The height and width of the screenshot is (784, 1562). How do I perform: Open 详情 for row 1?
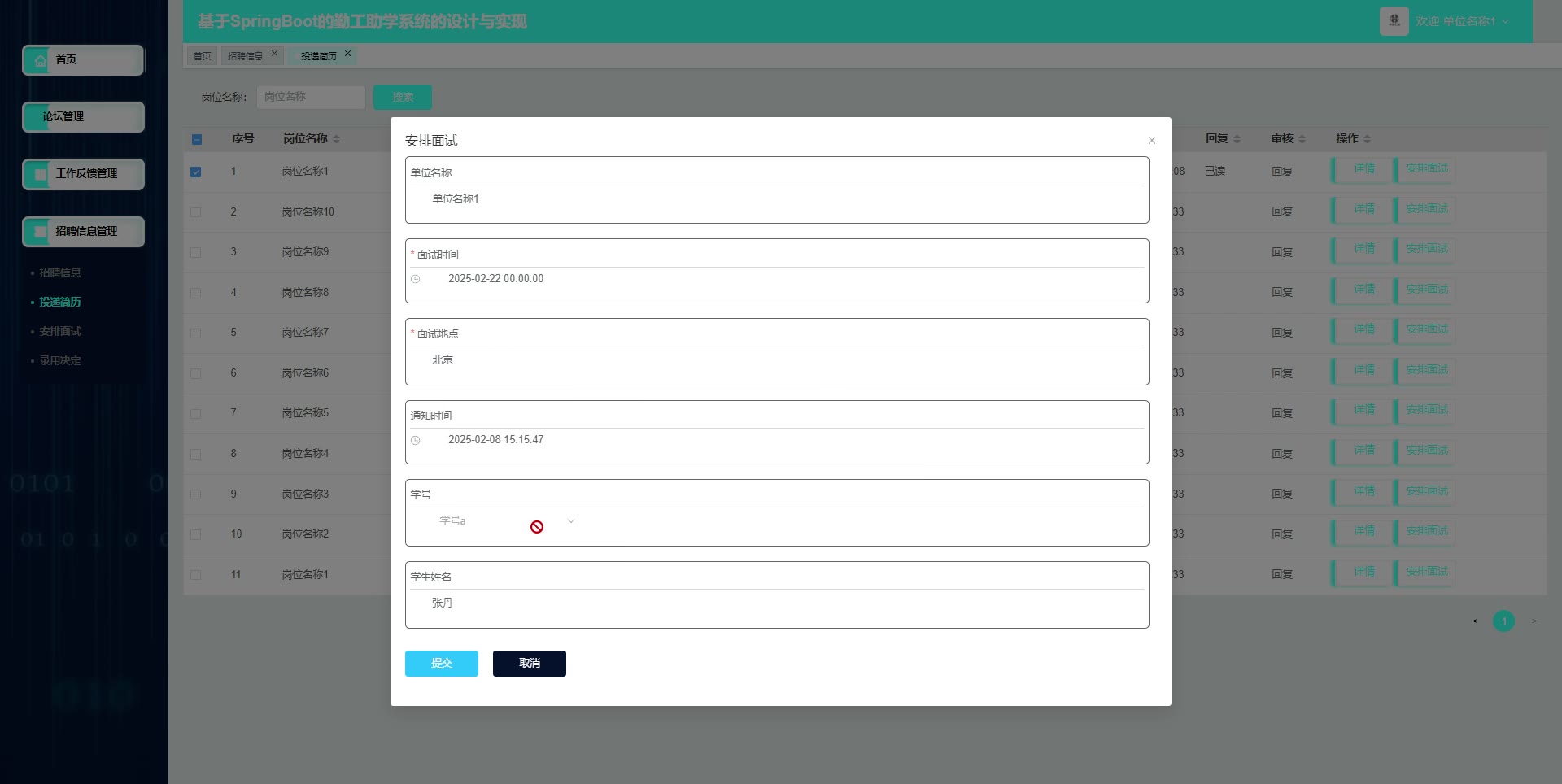click(1363, 169)
